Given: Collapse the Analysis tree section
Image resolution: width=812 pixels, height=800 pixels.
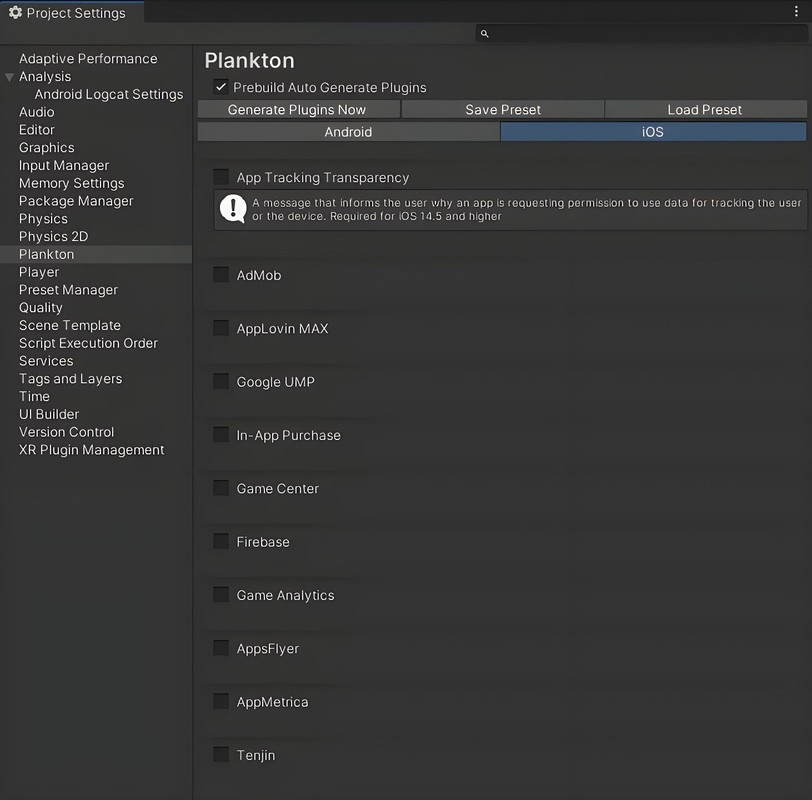Looking at the screenshot, I should point(9,77).
